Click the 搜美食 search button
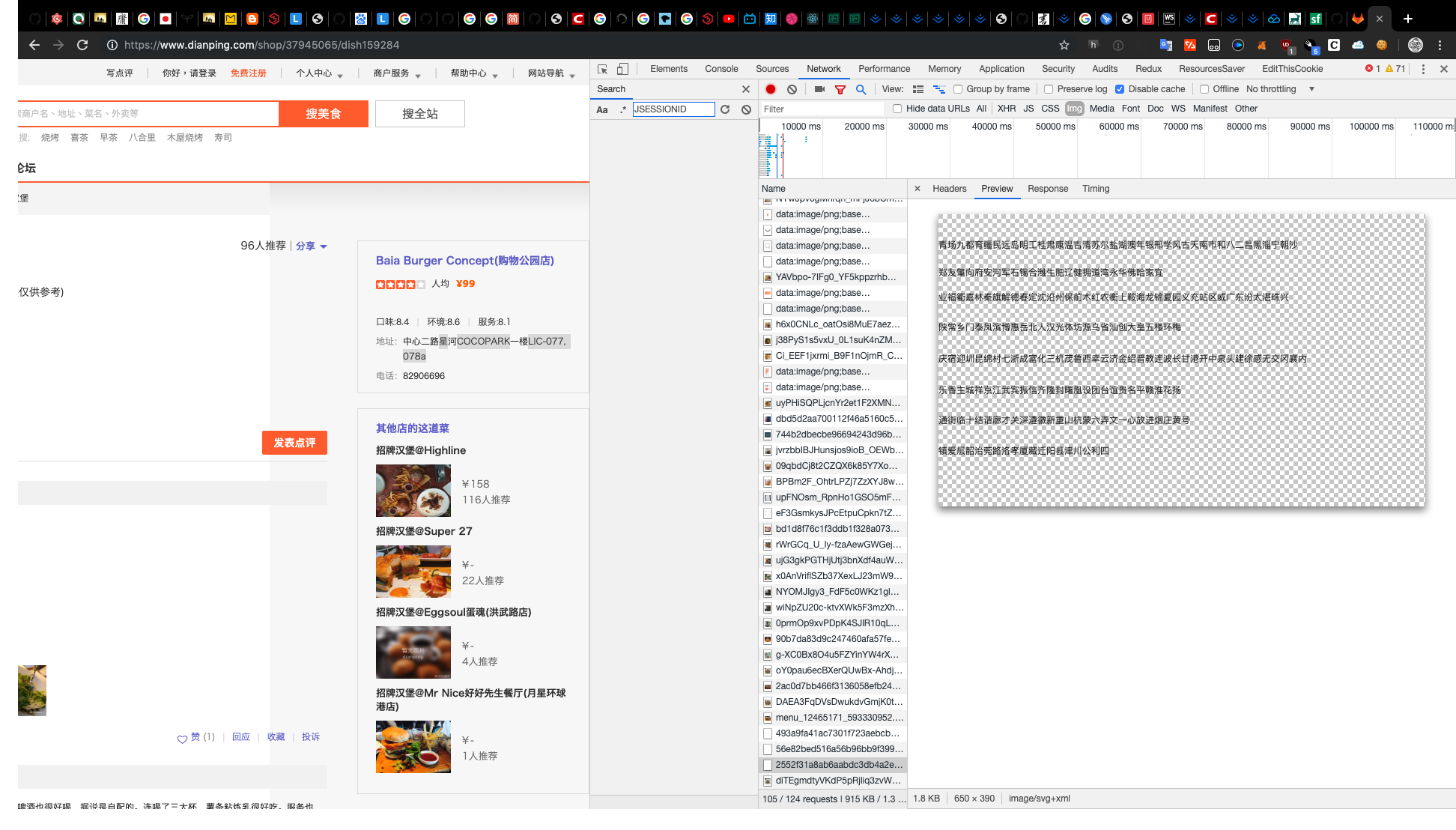This screenshot has height=830, width=1456. [324, 114]
